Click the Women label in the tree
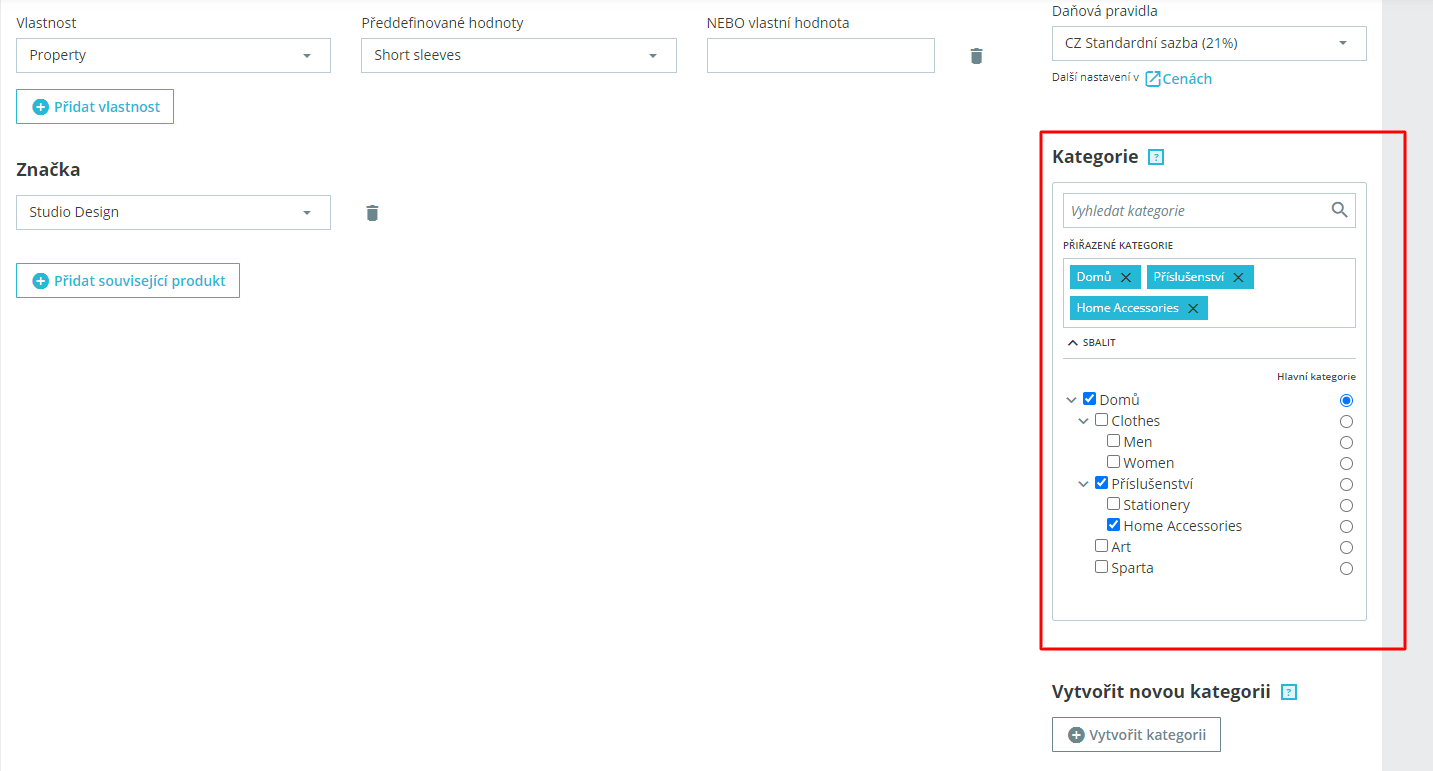Image resolution: width=1433 pixels, height=771 pixels. click(x=1149, y=463)
